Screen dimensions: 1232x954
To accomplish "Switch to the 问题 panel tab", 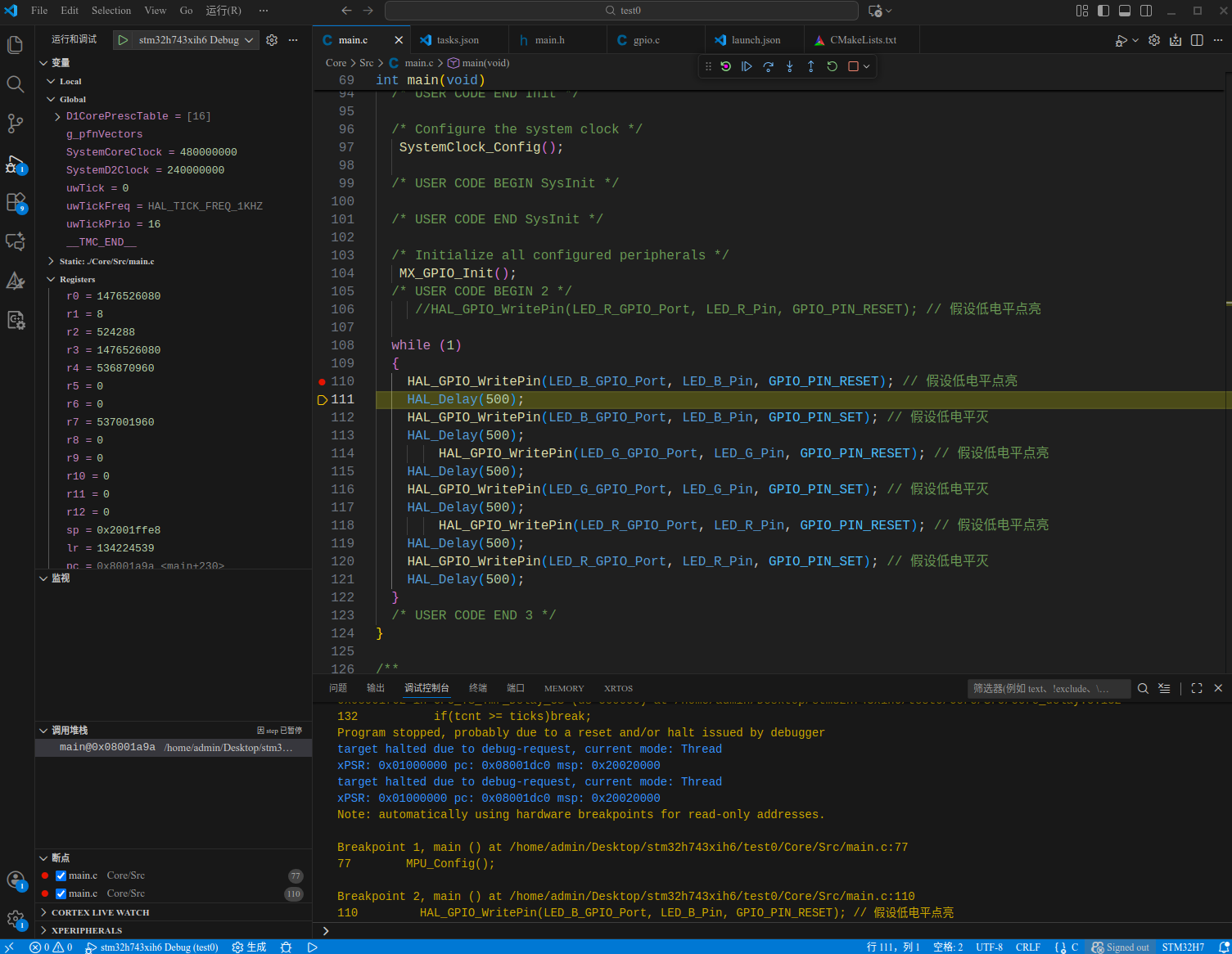I will tap(338, 688).
